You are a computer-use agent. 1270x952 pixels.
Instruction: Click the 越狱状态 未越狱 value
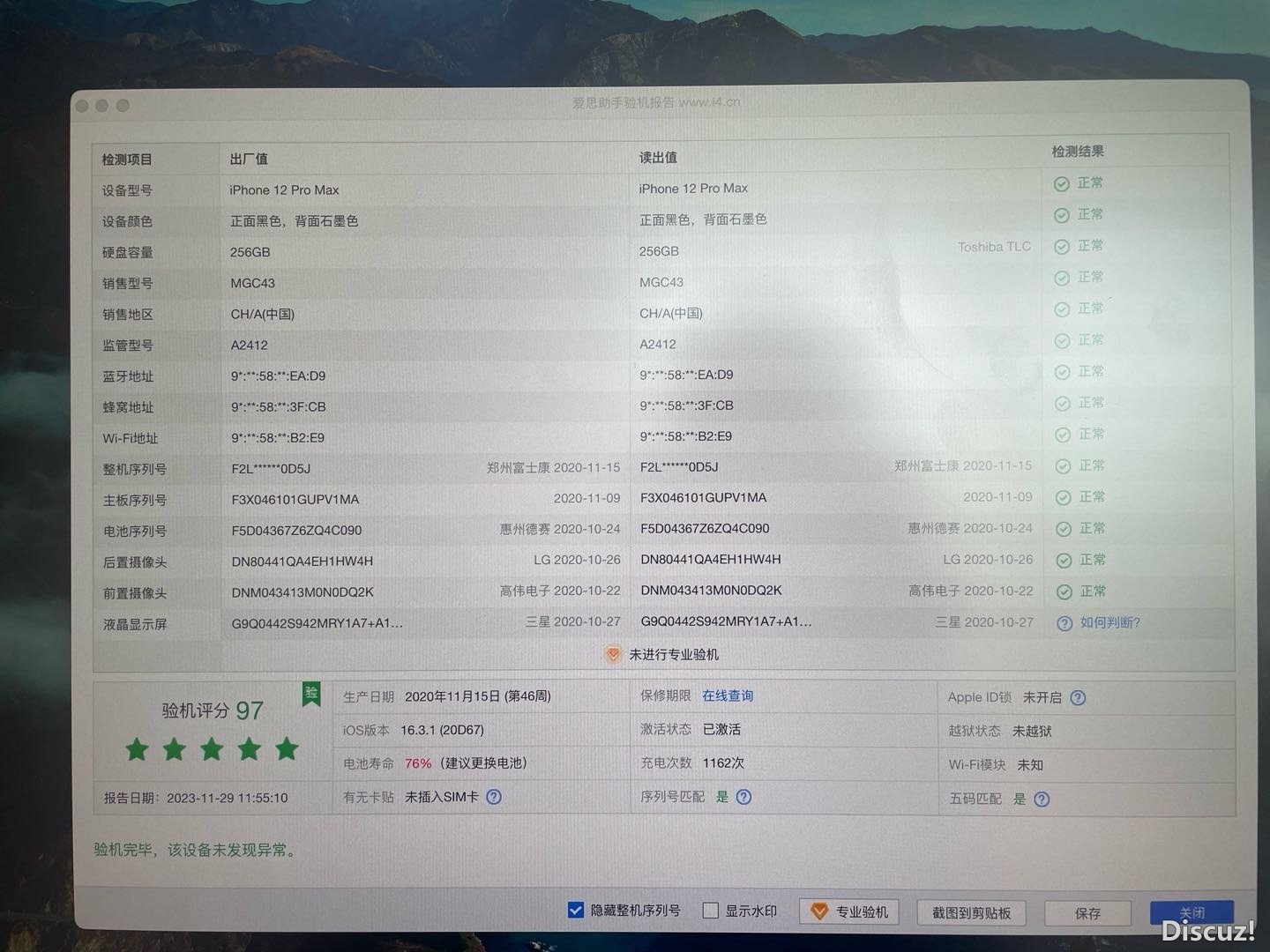(1032, 732)
